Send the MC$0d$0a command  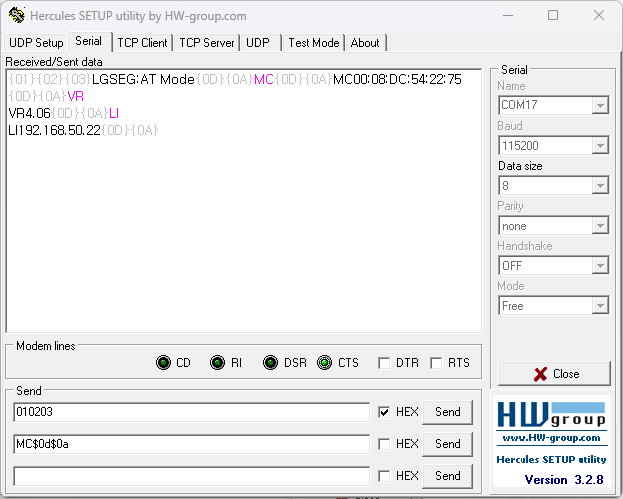[447, 444]
